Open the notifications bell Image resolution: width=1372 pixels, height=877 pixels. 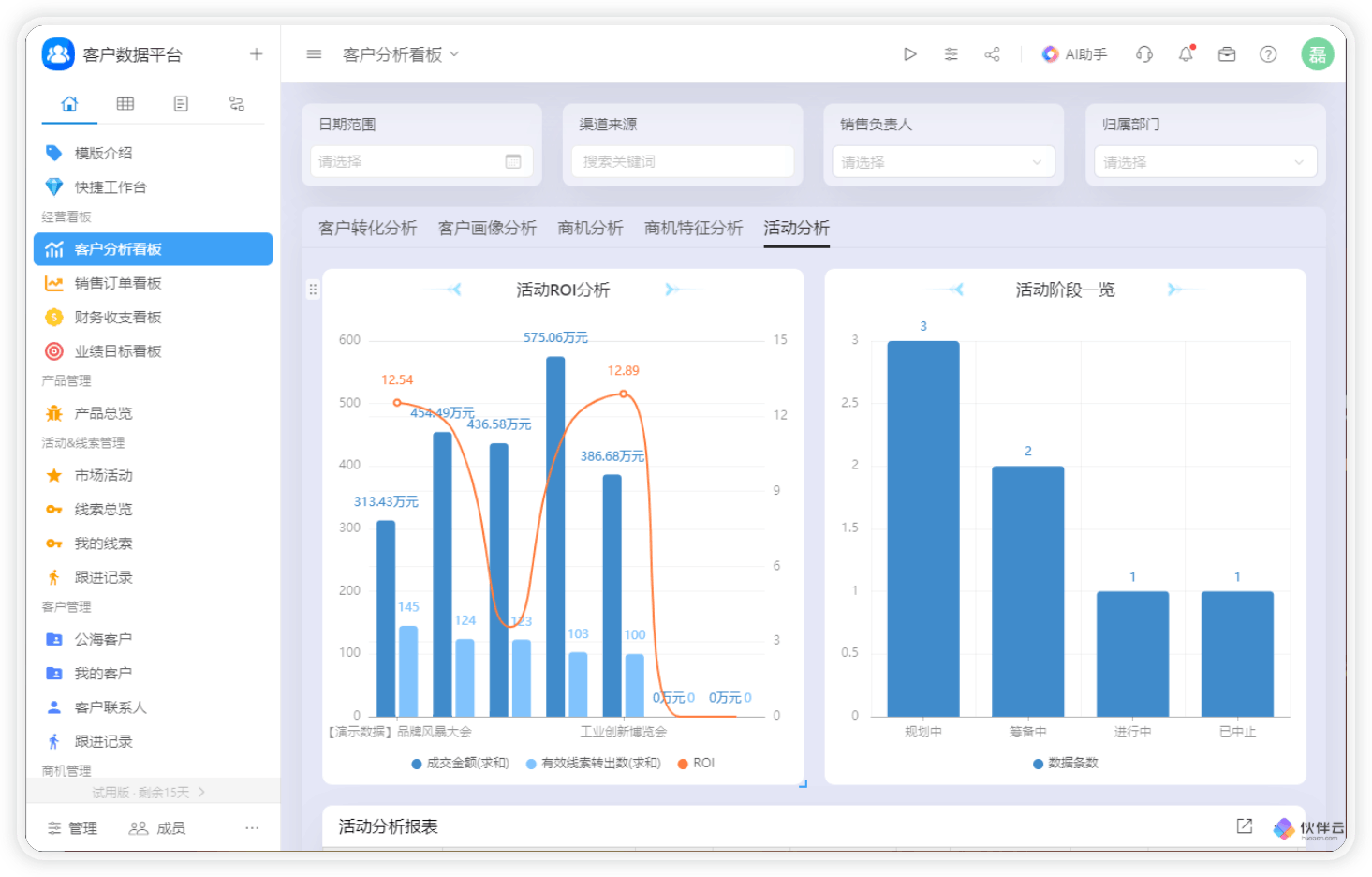[1186, 54]
